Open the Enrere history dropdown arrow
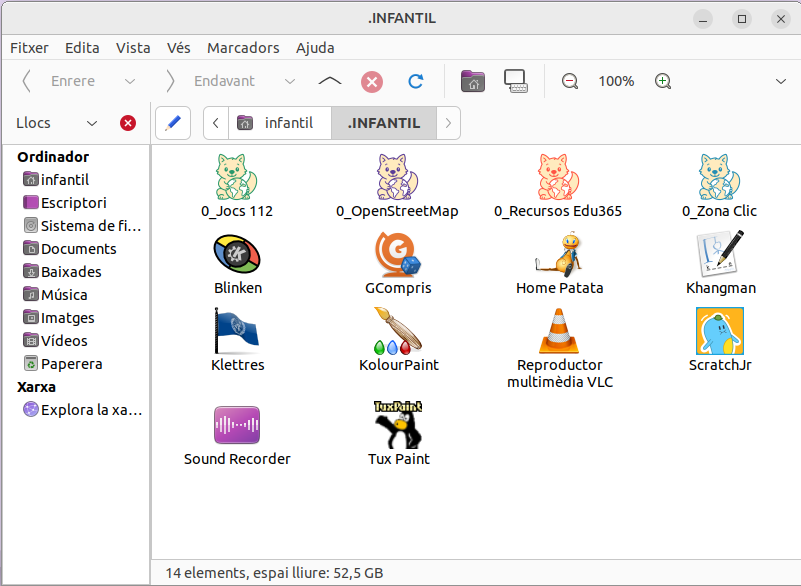The width and height of the screenshot is (801, 586). (130, 81)
